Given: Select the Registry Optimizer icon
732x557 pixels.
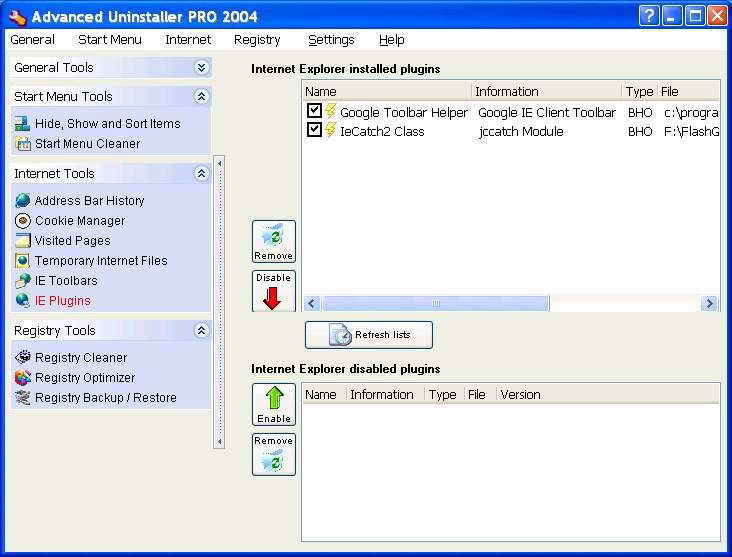Looking at the screenshot, I should pos(23,378).
